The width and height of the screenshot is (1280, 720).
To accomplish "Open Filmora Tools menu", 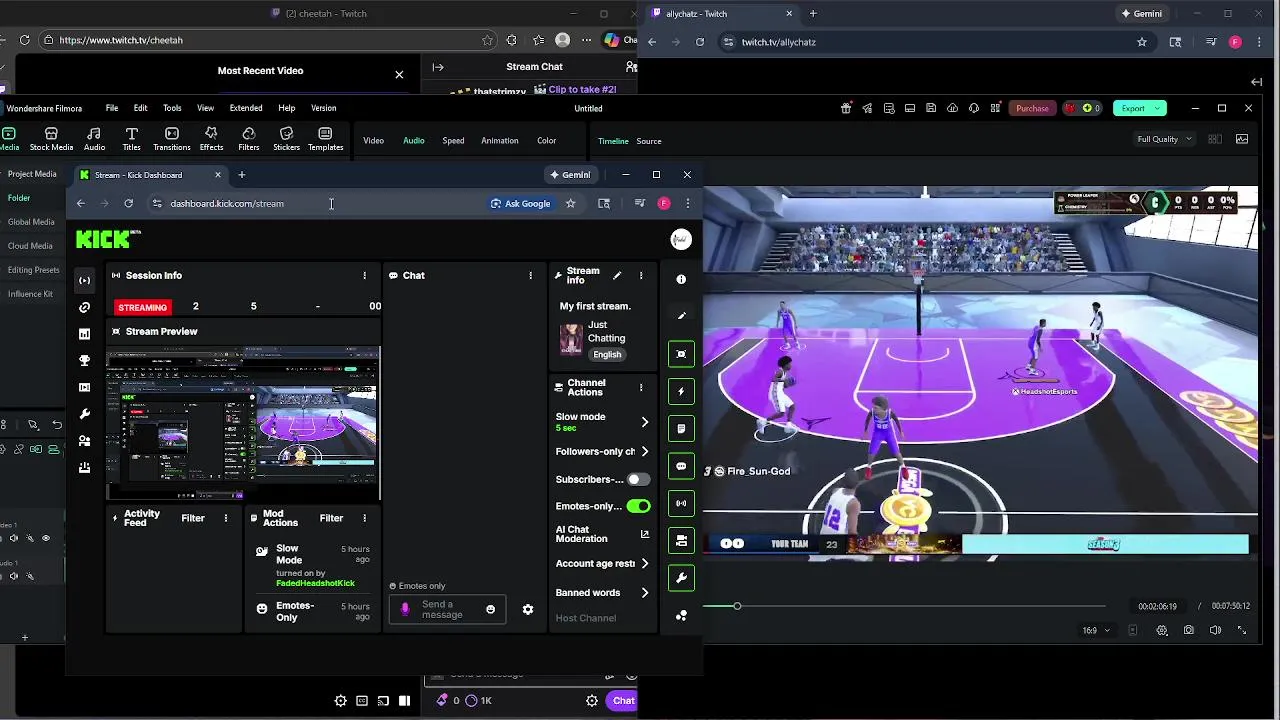I will pyautogui.click(x=172, y=108).
